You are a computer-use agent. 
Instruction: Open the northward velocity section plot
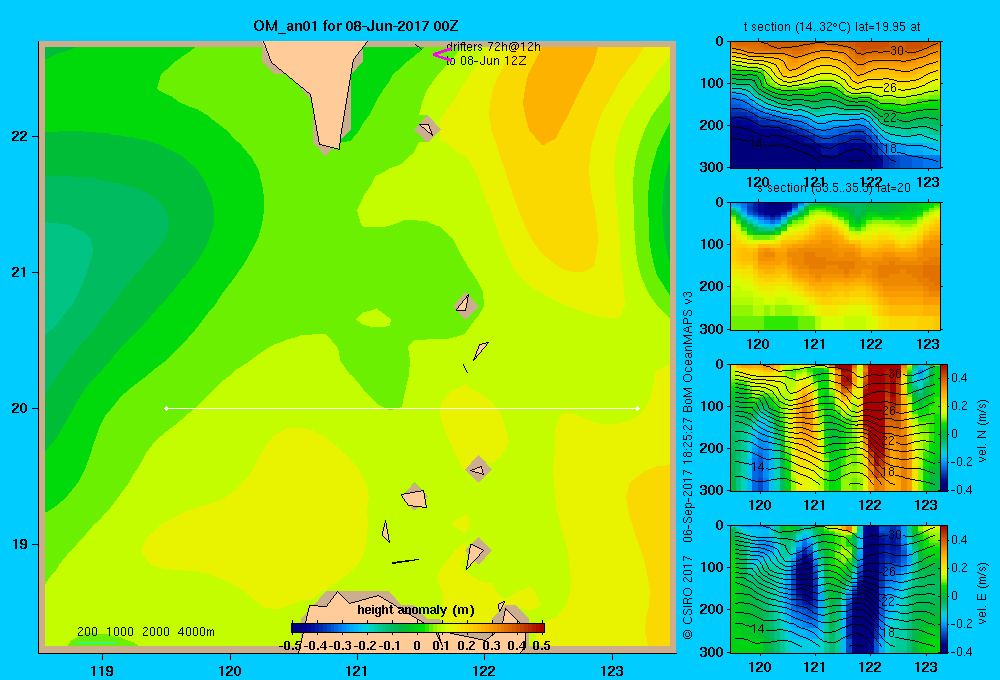tap(835, 427)
